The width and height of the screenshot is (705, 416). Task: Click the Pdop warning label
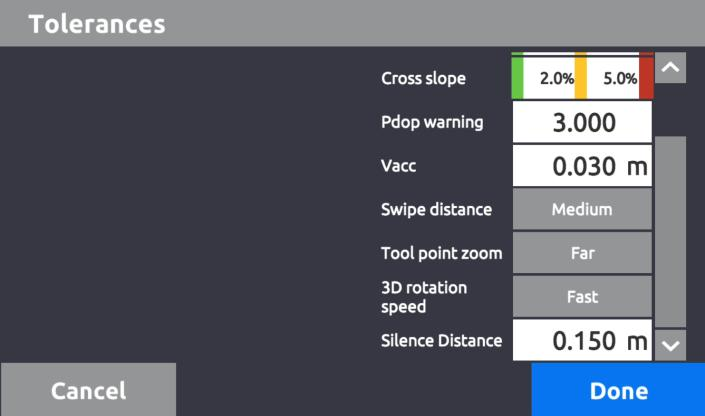pyautogui.click(x=432, y=123)
